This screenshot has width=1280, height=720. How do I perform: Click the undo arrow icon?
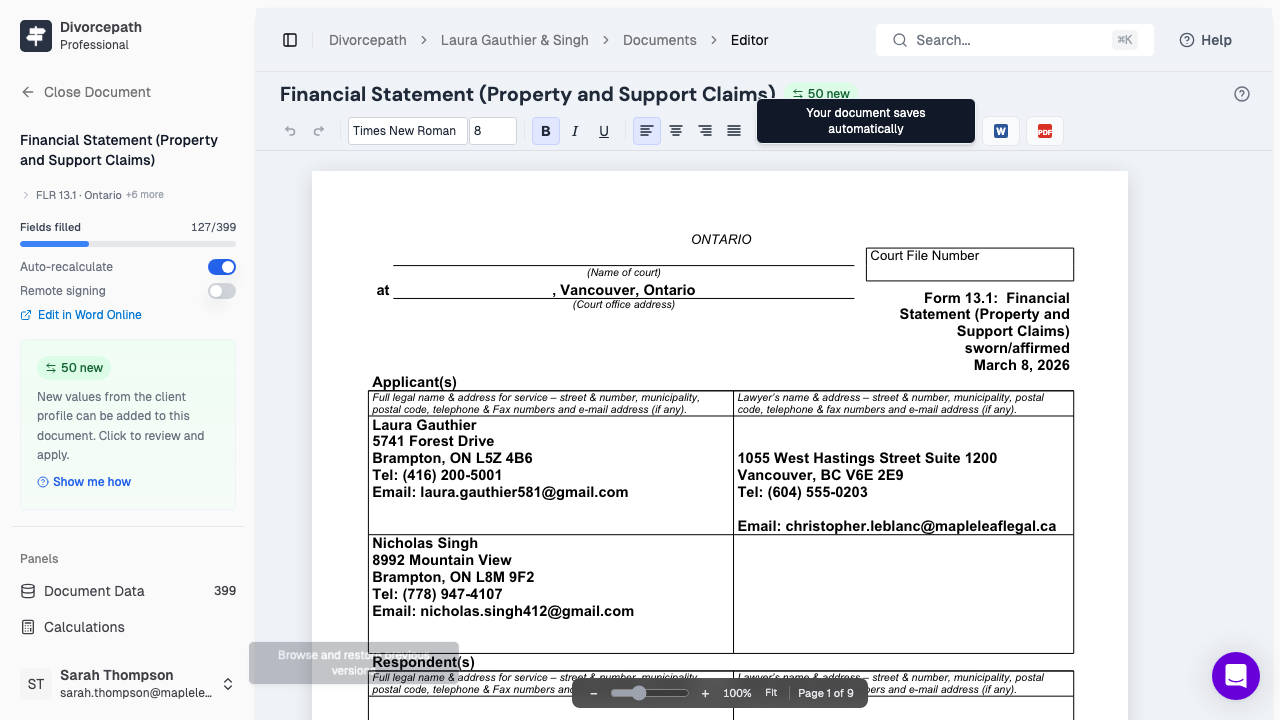pyautogui.click(x=291, y=131)
